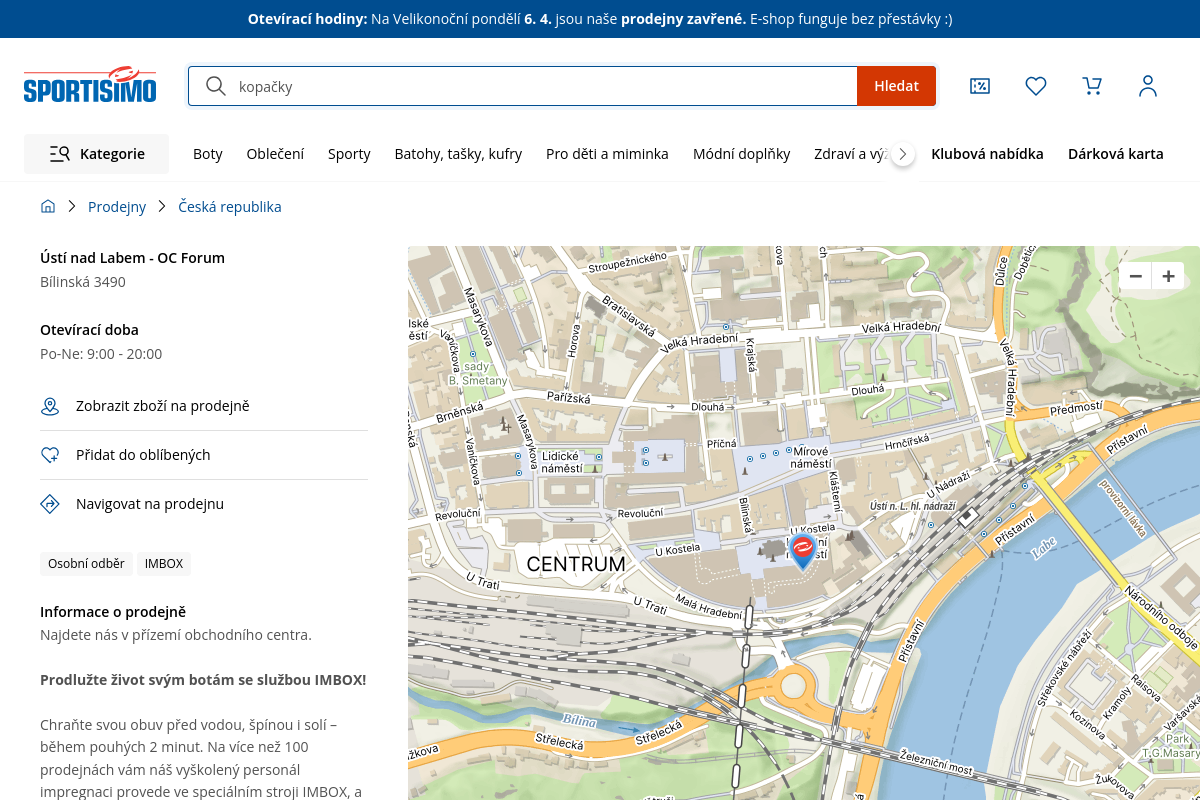Open the wishlist heart icon in header
This screenshot has height=800, width=1200.
click(1036, 86)
